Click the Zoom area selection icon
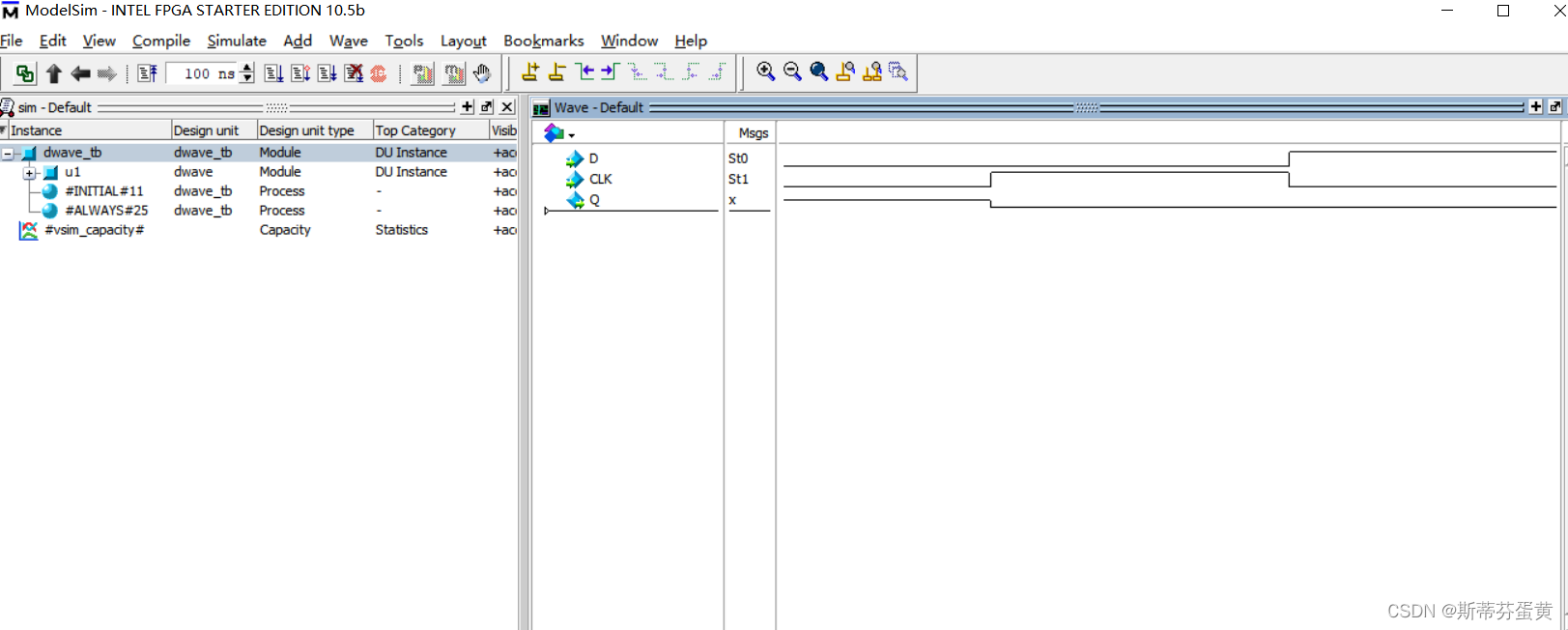 (898, 72)
